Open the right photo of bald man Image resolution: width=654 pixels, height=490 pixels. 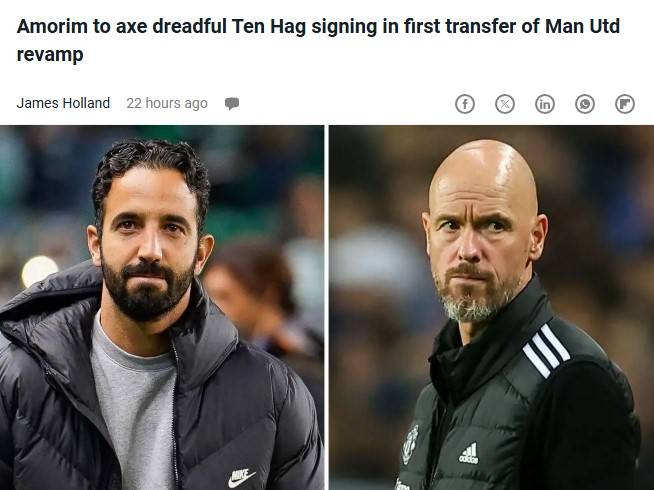[x=492, y=308]
